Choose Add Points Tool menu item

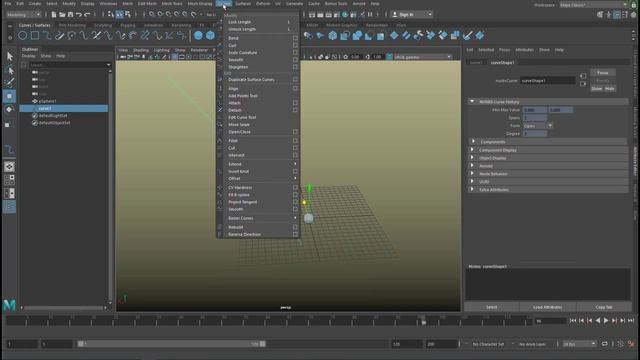point(243,96)
